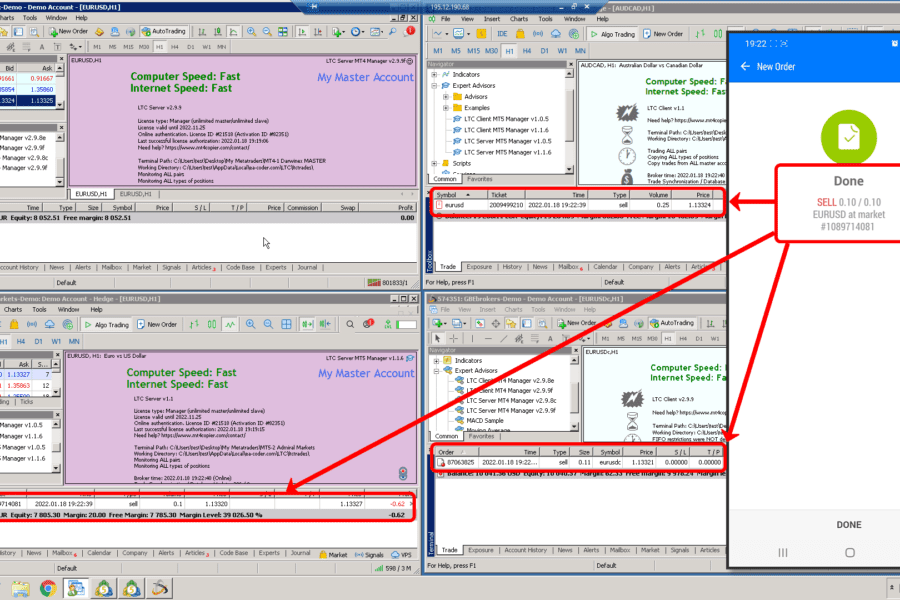Open Account History tab in GBEbrokers window
900x600 pixels.
[x=526, y=550]
